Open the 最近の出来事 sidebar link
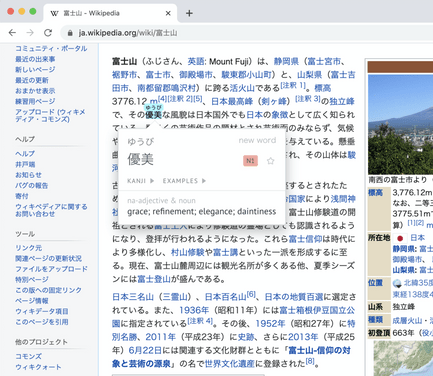Viewport: 433px width, 376px height. (35, 59)
